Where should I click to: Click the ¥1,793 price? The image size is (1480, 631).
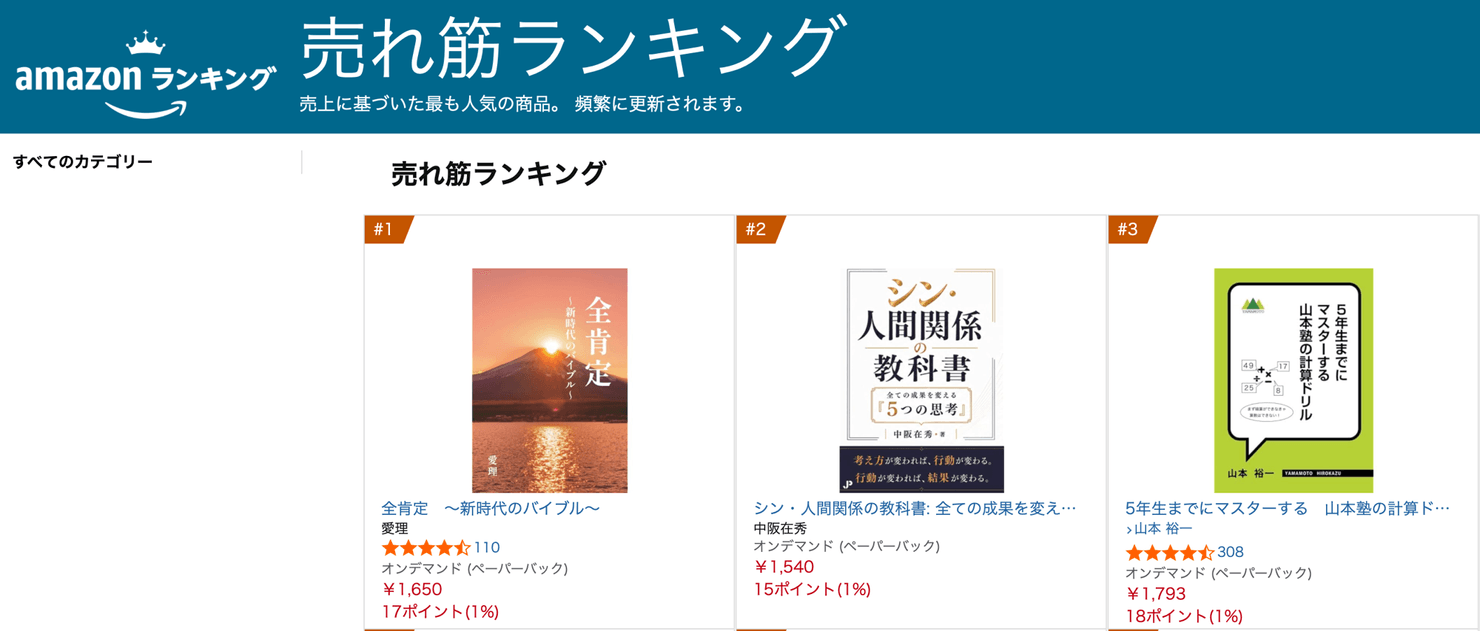(x=1156, y=594)
